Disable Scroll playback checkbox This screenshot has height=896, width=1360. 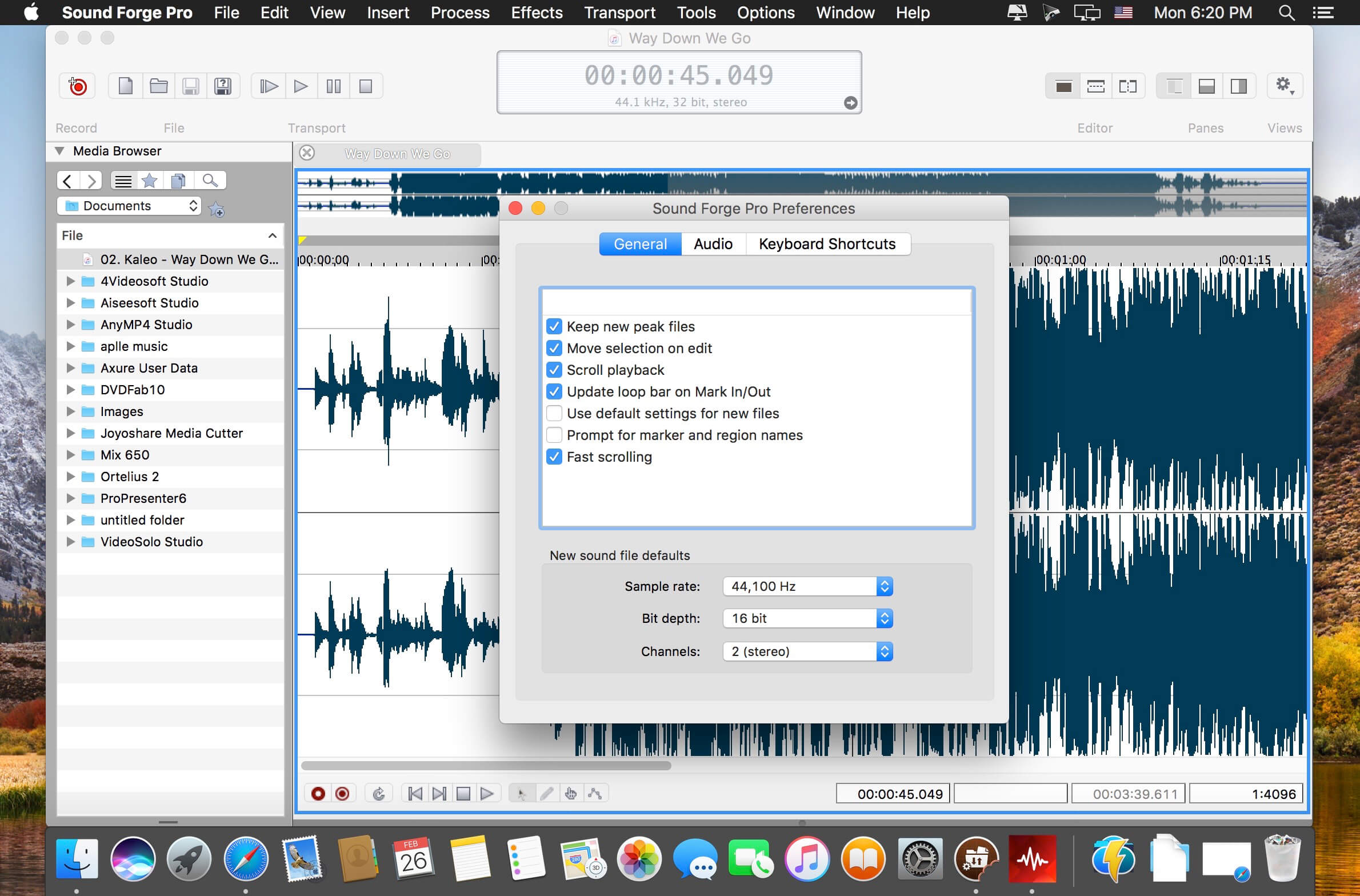[x=554, y=370]
